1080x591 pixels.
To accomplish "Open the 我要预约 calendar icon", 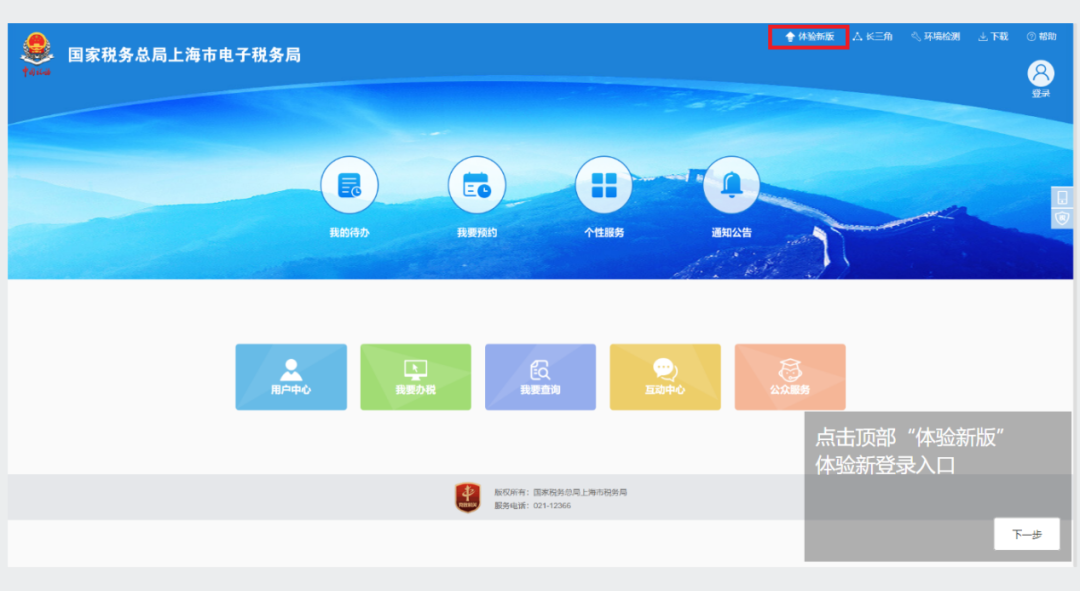I will click(x=477, y=185).
